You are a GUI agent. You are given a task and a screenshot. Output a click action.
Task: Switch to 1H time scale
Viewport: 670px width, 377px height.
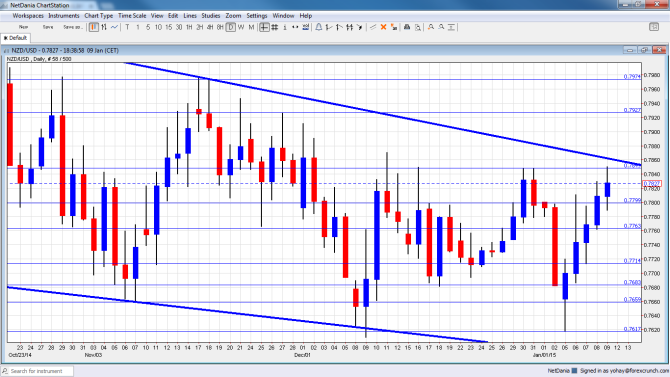pos(189,27)
